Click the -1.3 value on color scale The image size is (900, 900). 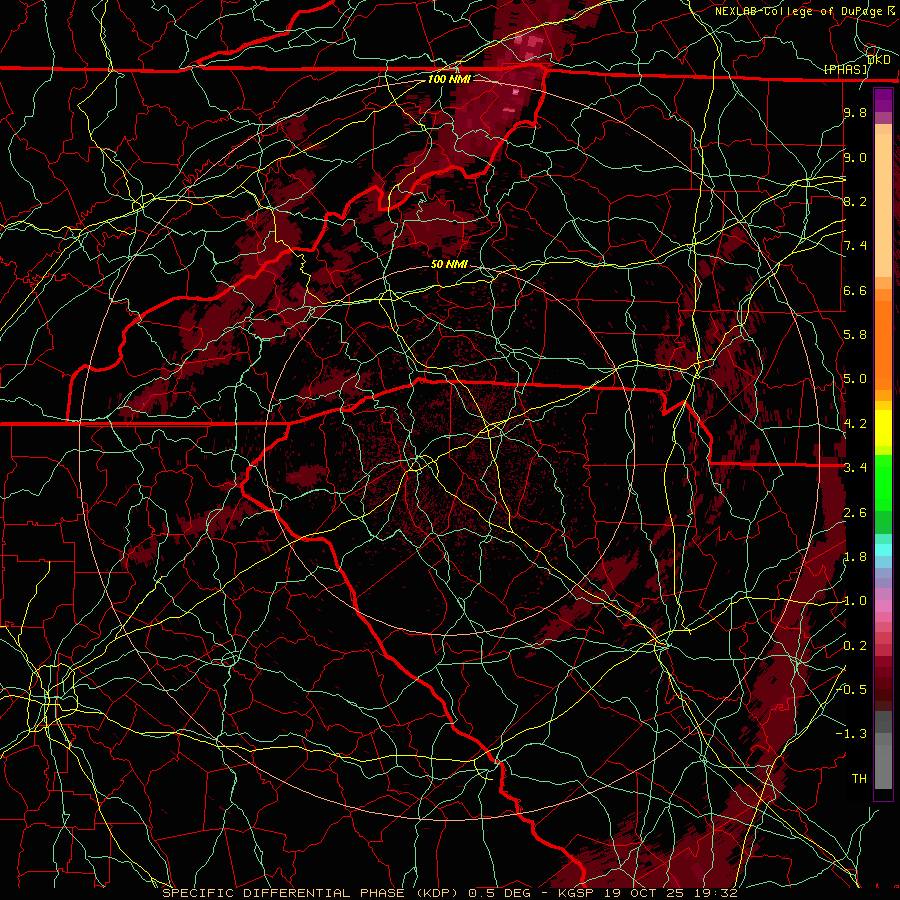click(852, 734)
